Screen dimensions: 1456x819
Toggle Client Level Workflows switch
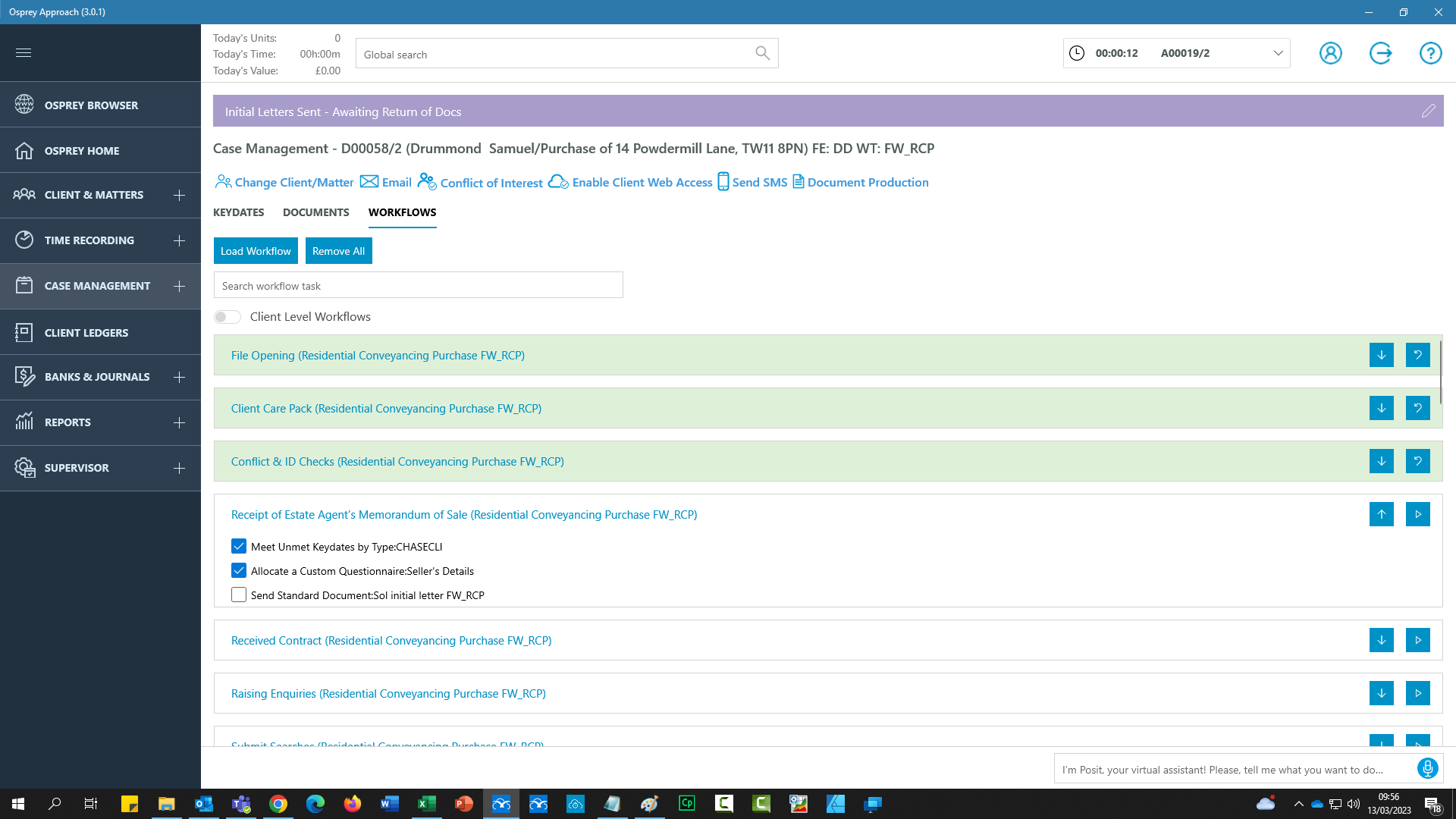point(227,317)
